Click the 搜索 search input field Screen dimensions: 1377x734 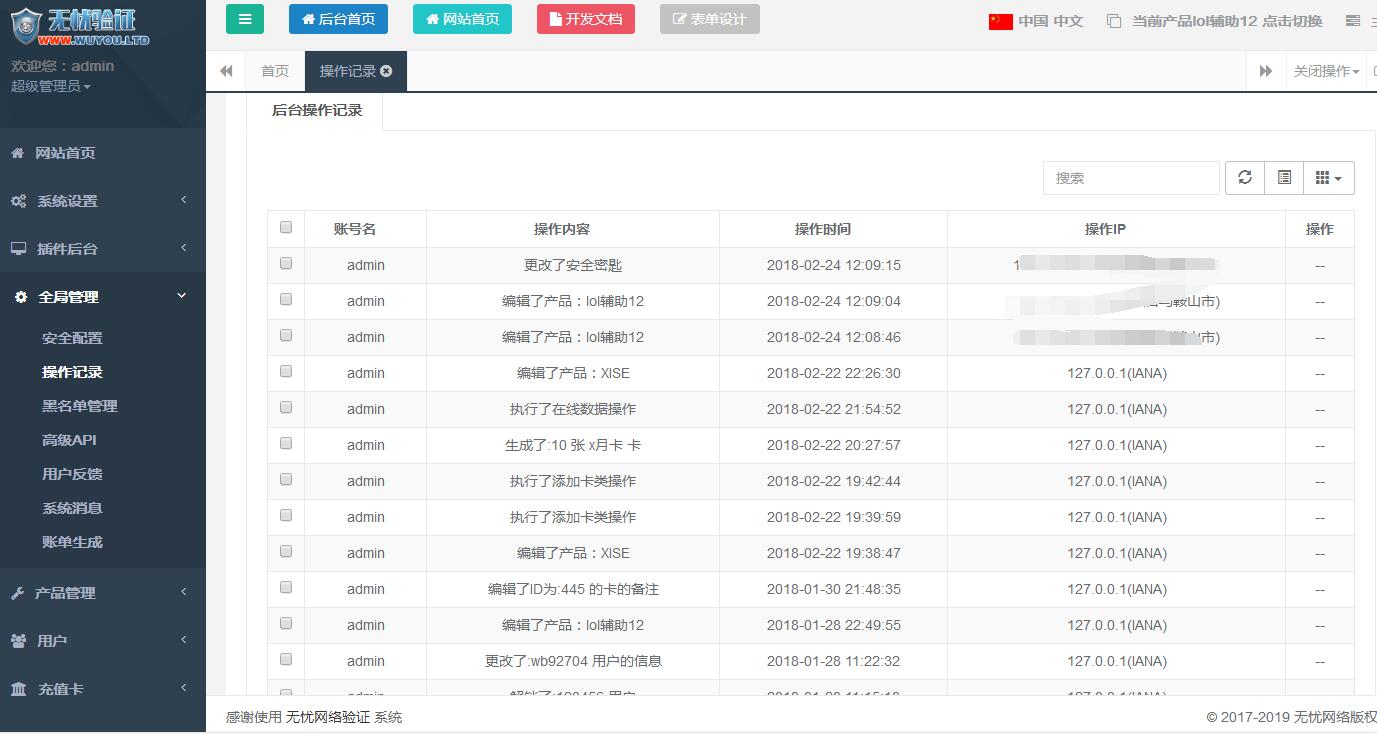point(1130,177)
